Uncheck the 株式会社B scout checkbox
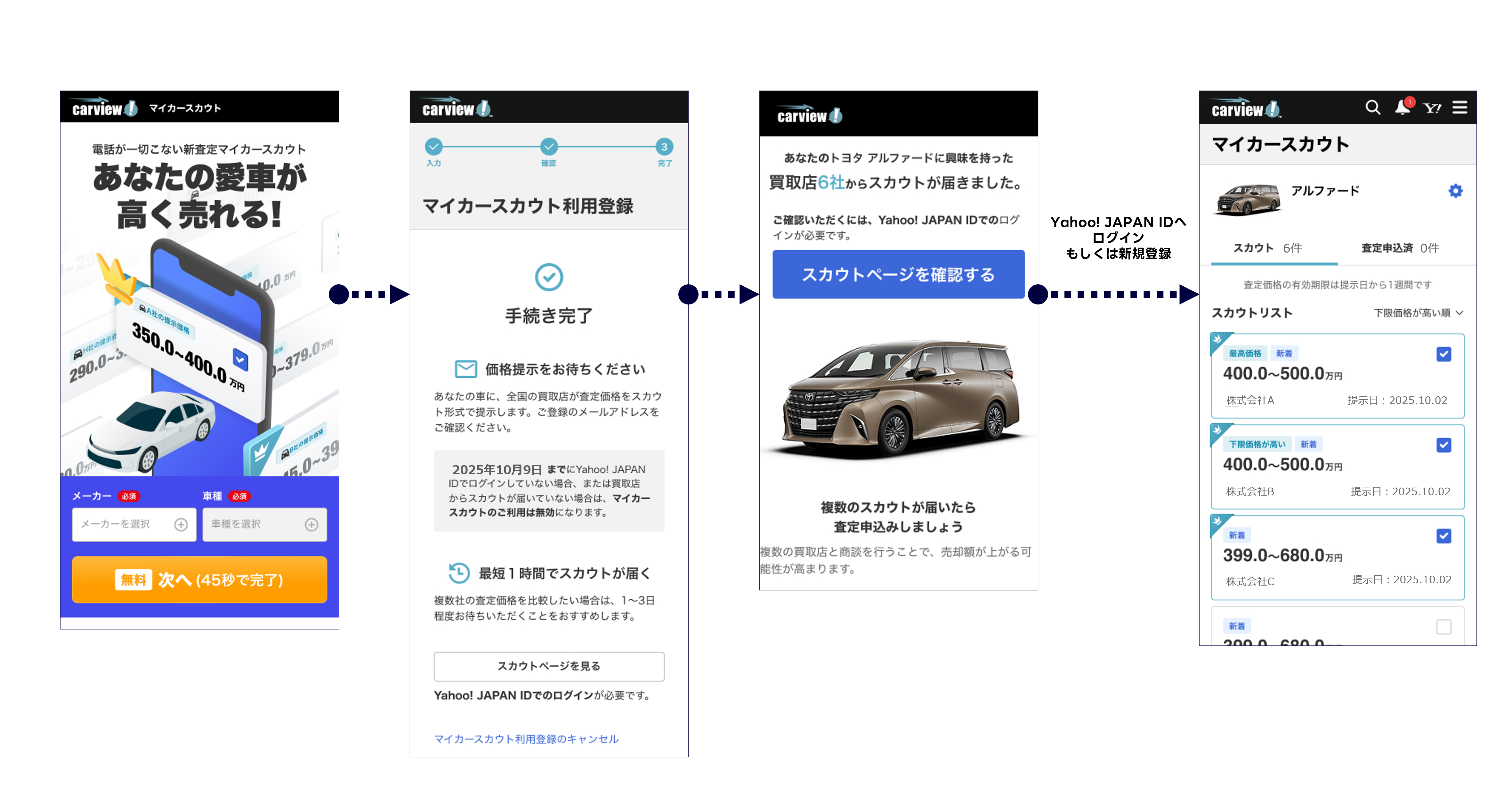 [x=1443, y=445]
